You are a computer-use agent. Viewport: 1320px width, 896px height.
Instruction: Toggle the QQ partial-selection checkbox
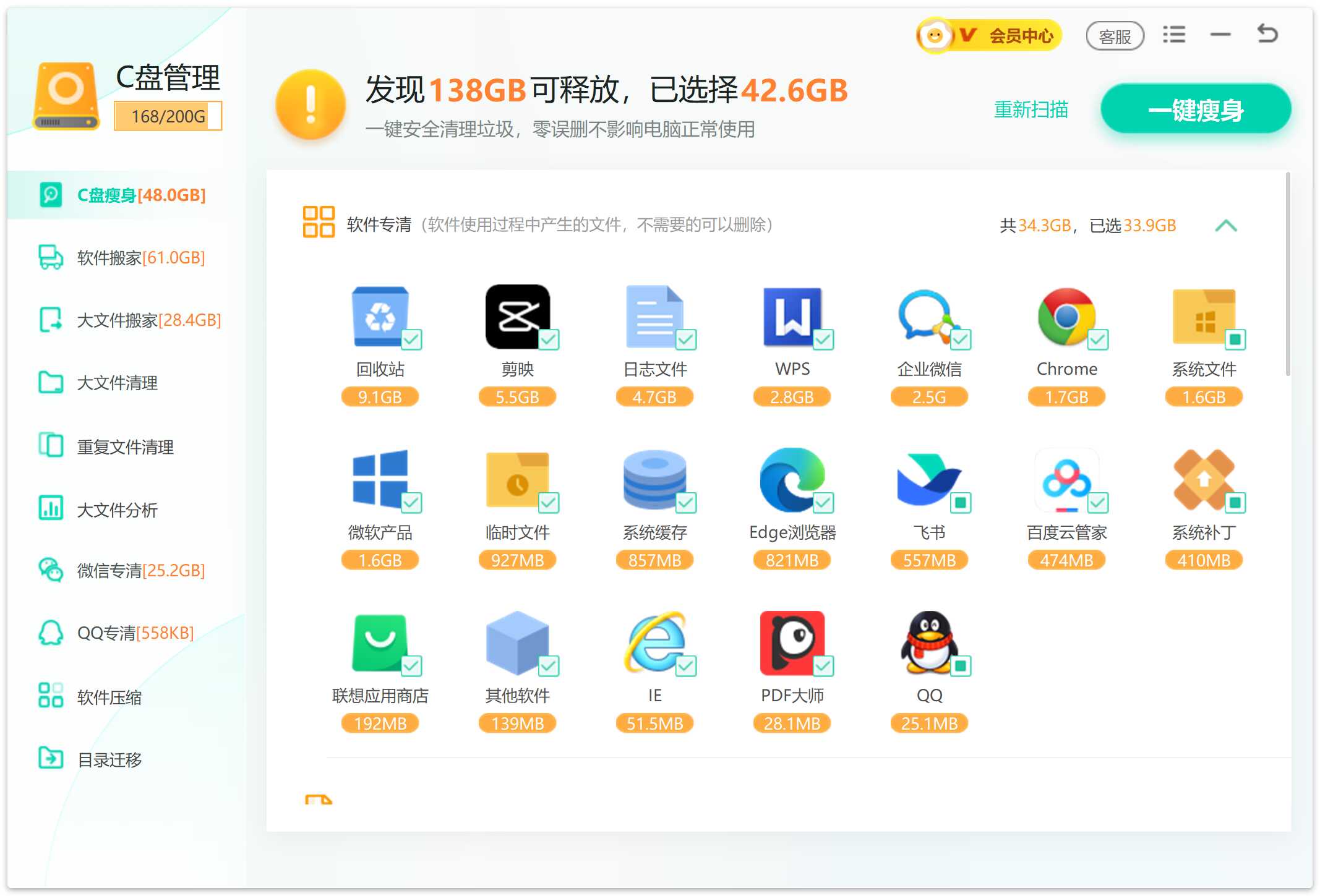961,666
